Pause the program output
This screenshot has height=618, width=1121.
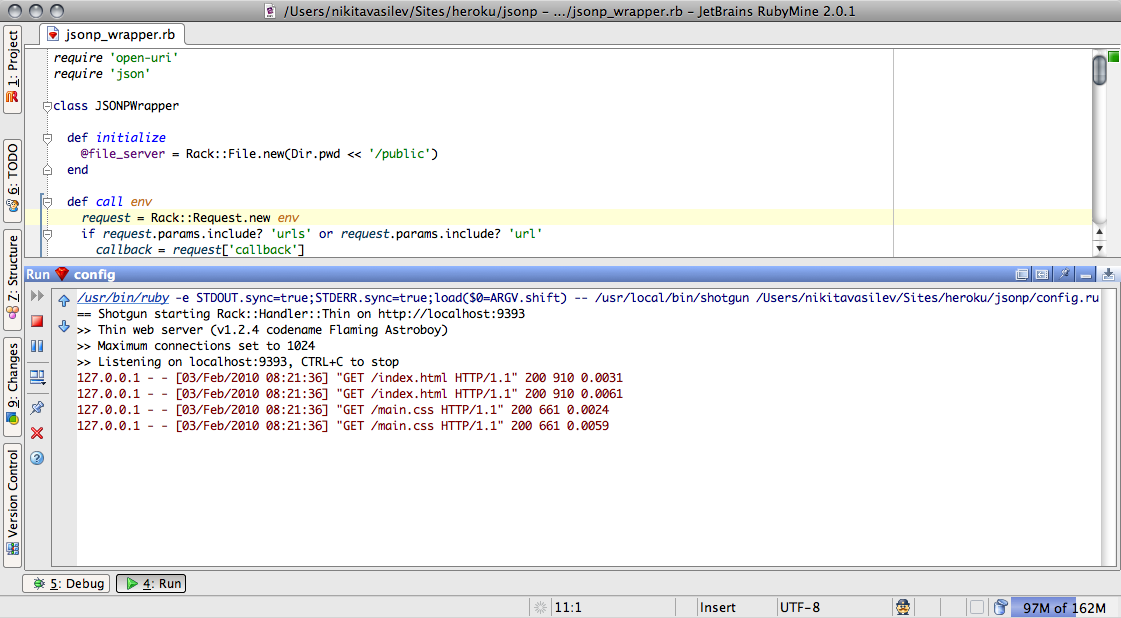(x=37, y=346)
